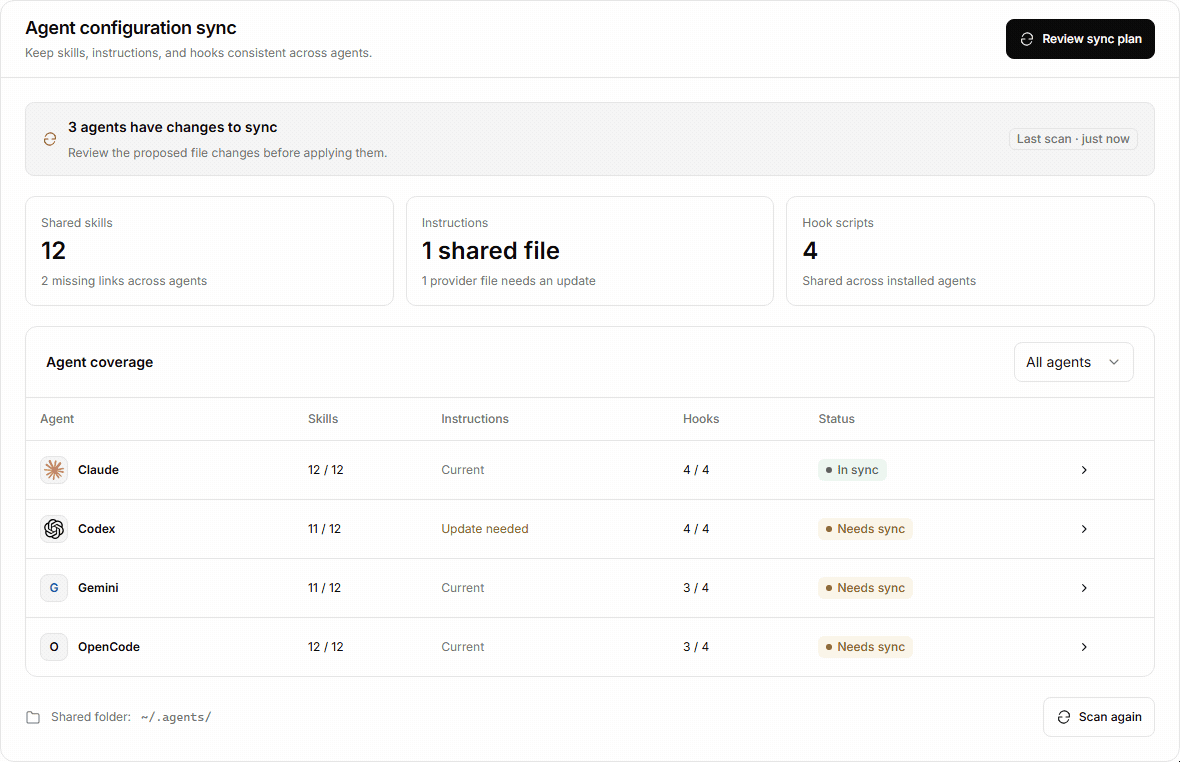
Task: Expand the Gemini row chevron
Action: pos(1084,588)
